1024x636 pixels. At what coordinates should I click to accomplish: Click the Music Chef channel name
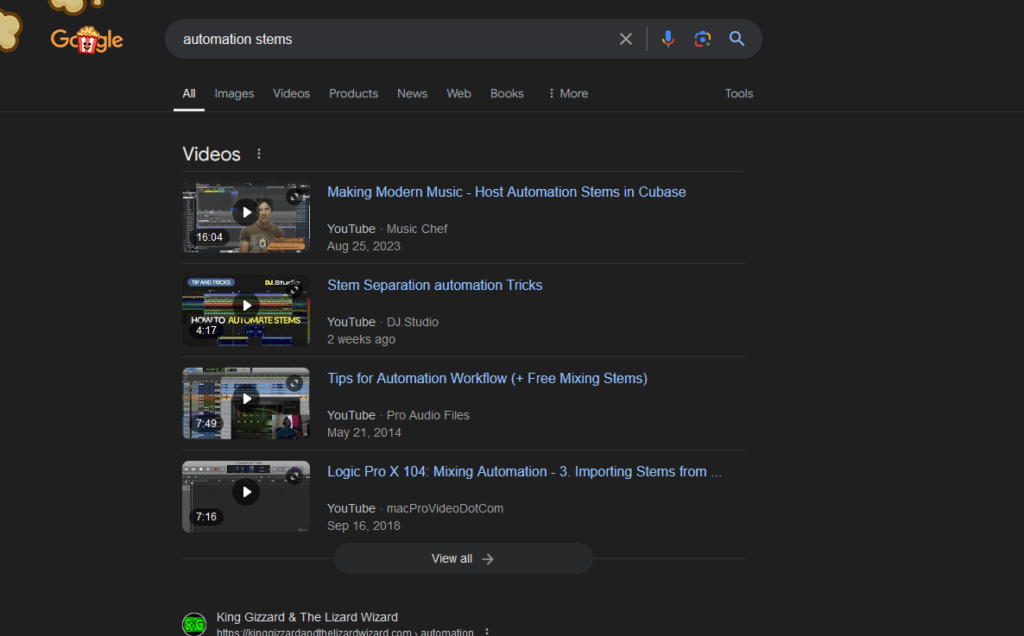[x=417, y=229]
